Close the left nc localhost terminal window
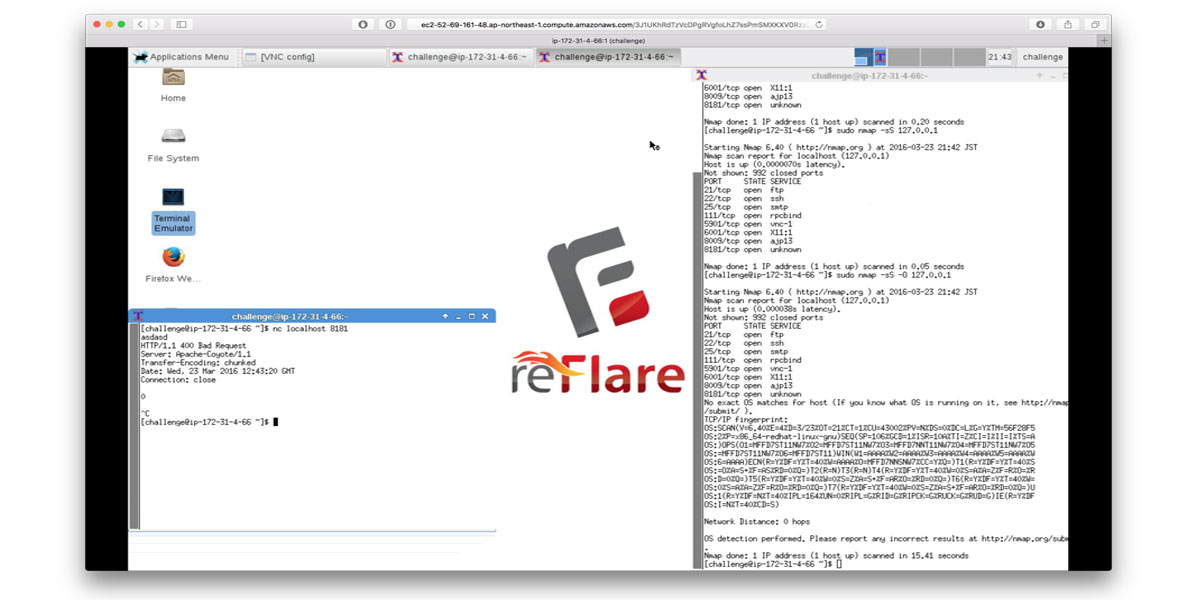Screen dimensions: 1200x600 [x=485, y=316]
